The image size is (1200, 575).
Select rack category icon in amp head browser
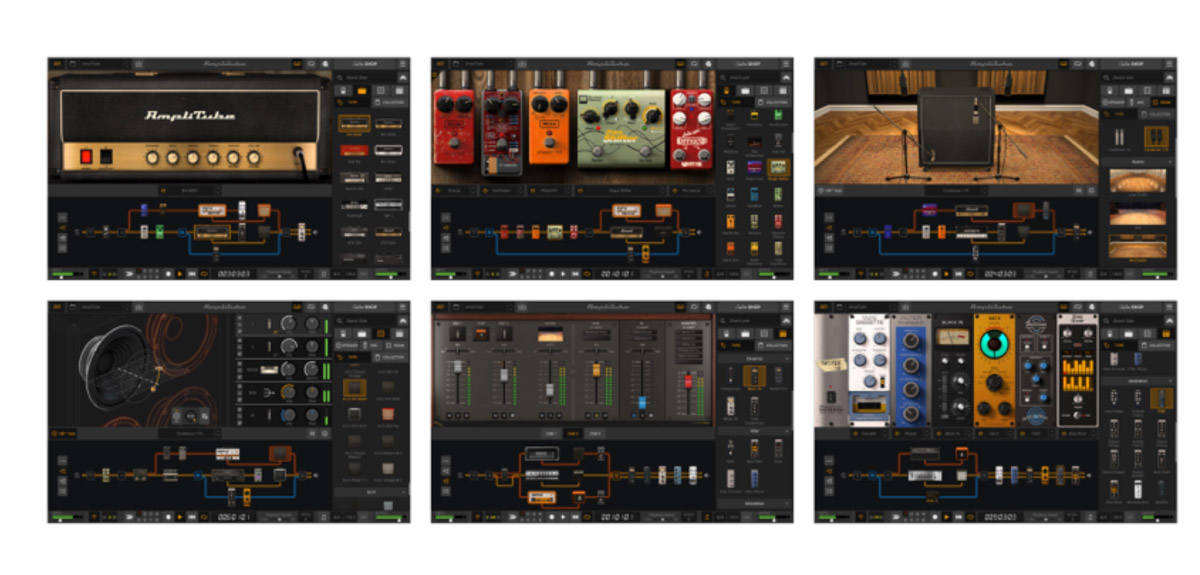click(x=397, y=90)
